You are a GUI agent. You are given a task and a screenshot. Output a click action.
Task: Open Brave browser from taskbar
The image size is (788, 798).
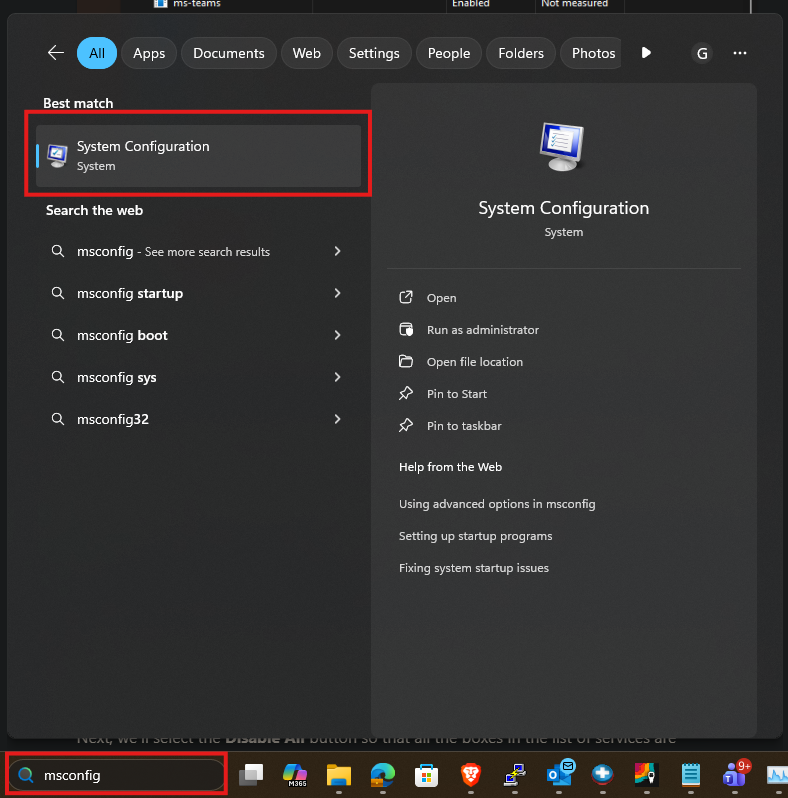pos(470,775)
